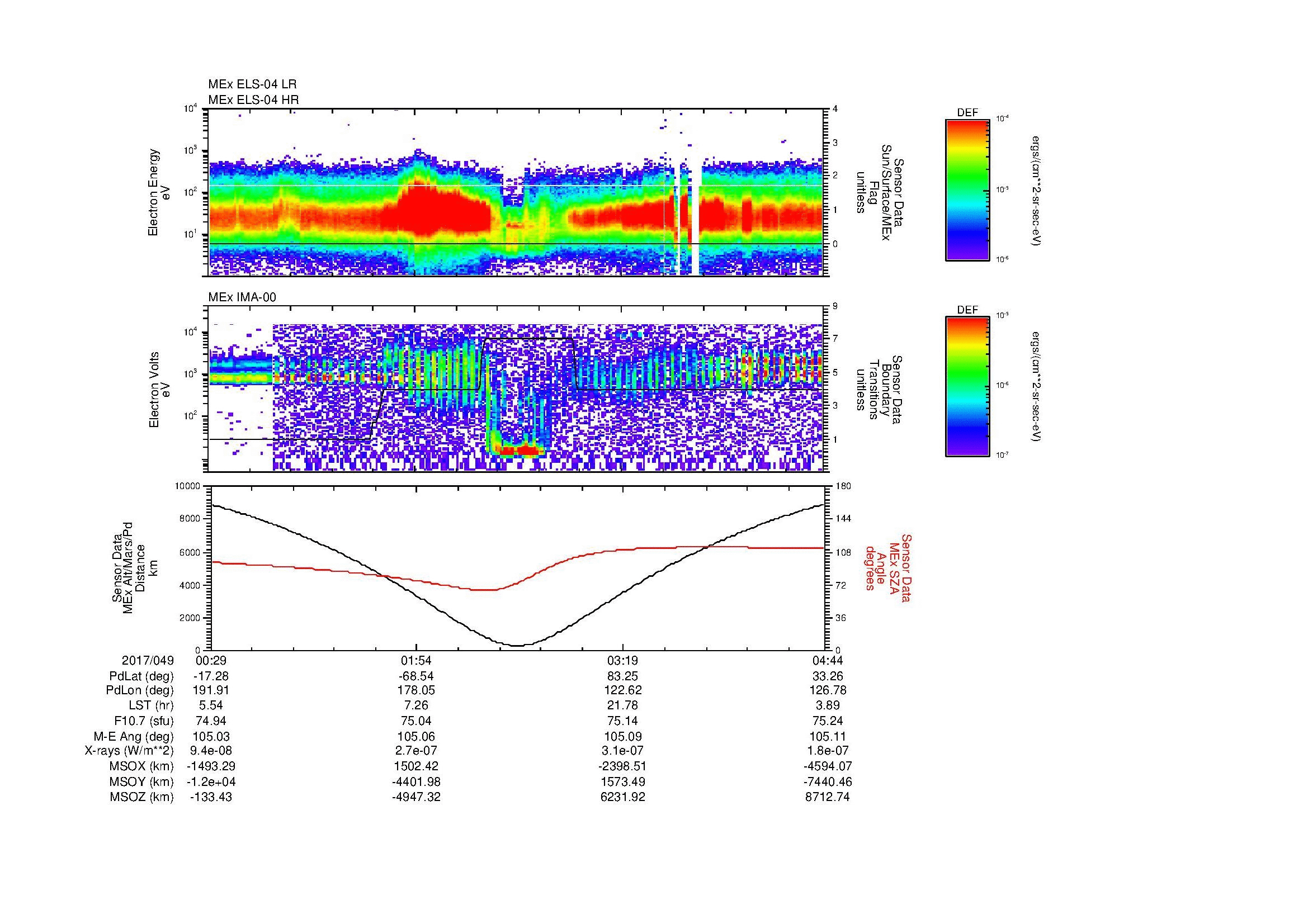Click the M-E Ang value '105.11'
The image size is (1308, 924).
(828, 736)
